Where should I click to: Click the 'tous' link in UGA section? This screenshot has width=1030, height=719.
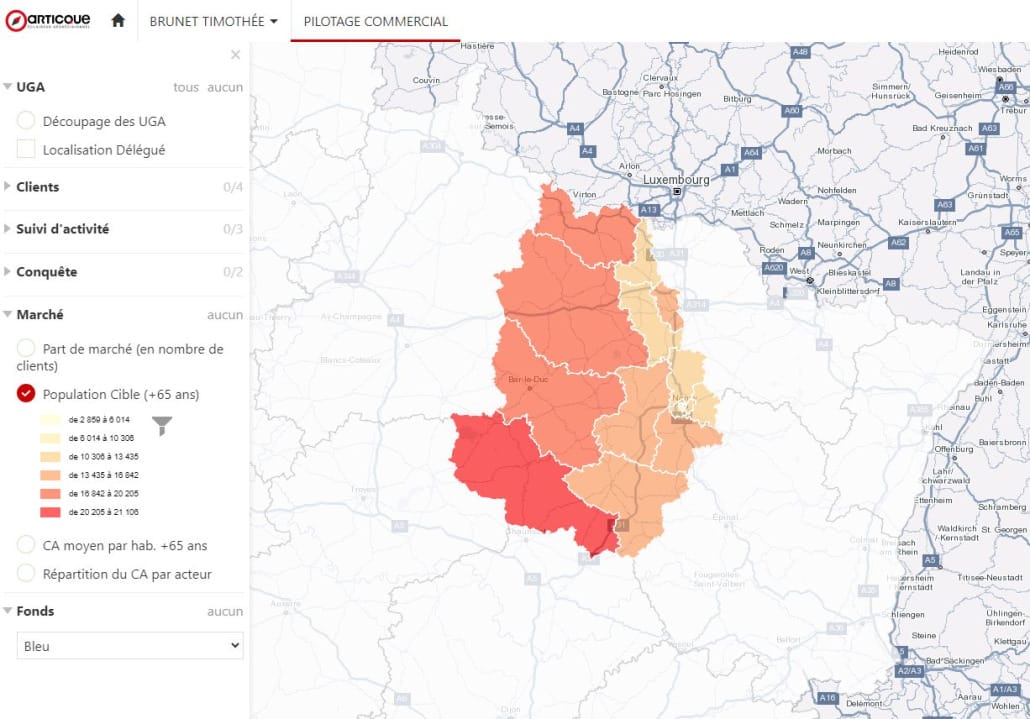[x=186, y=87]
